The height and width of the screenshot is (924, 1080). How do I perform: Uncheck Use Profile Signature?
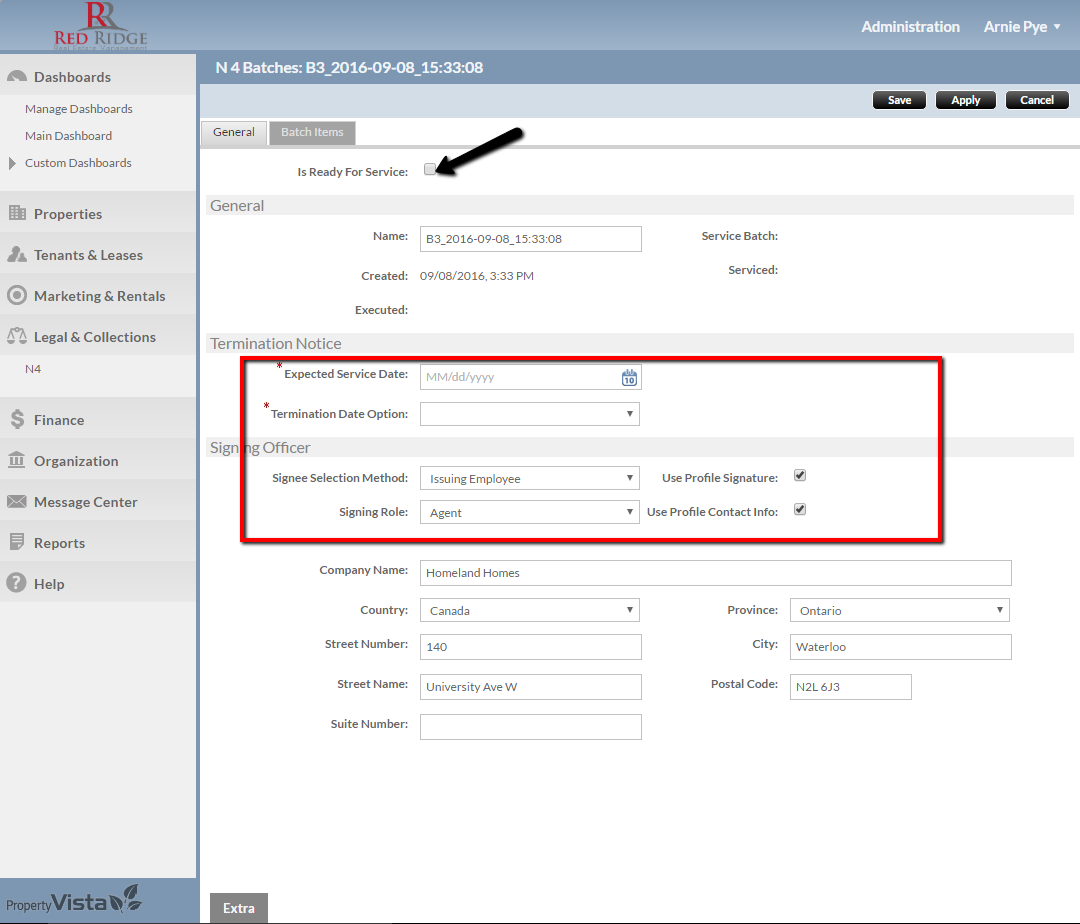799,476
